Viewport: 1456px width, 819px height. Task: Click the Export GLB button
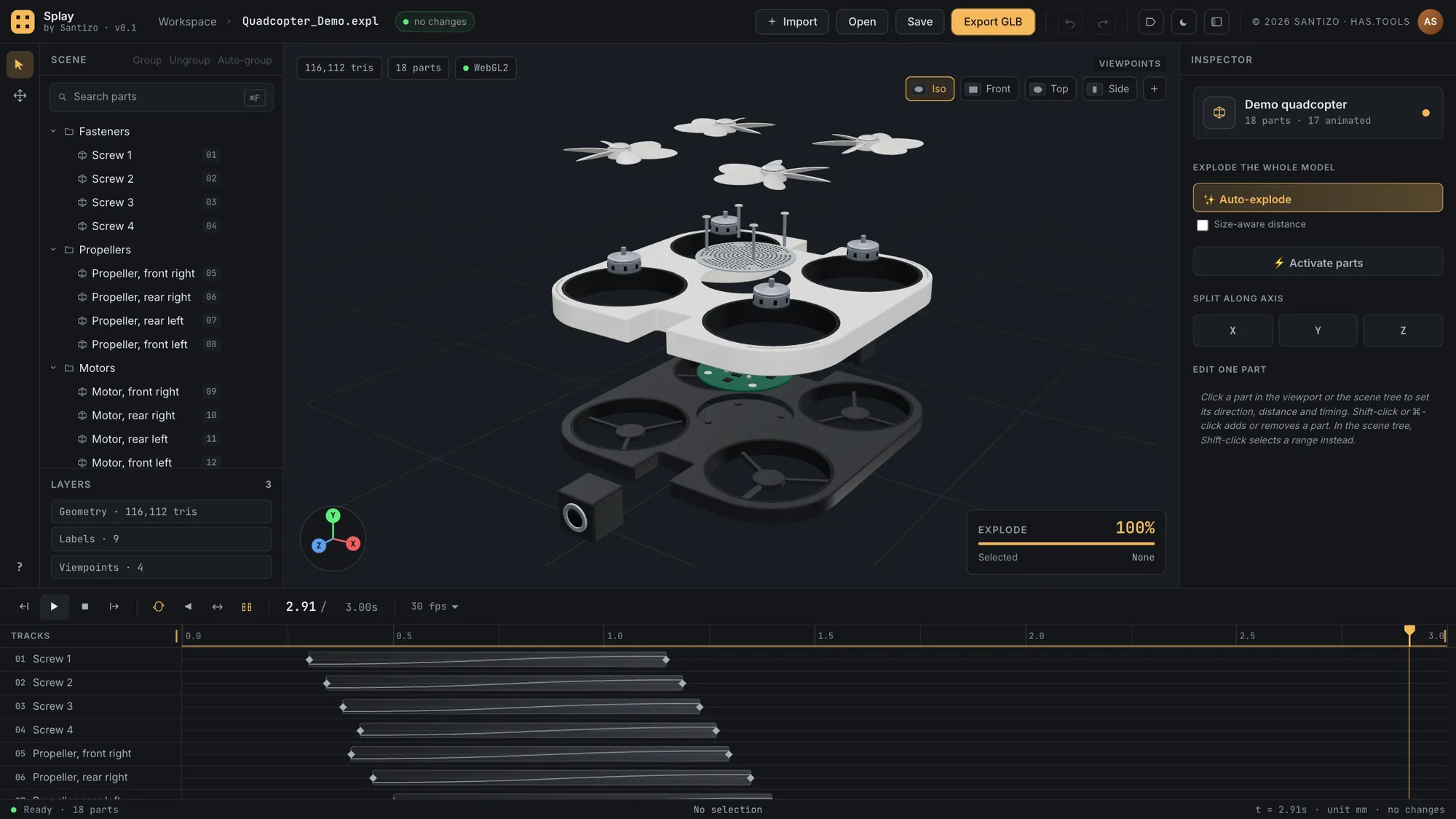click(993, 22)
